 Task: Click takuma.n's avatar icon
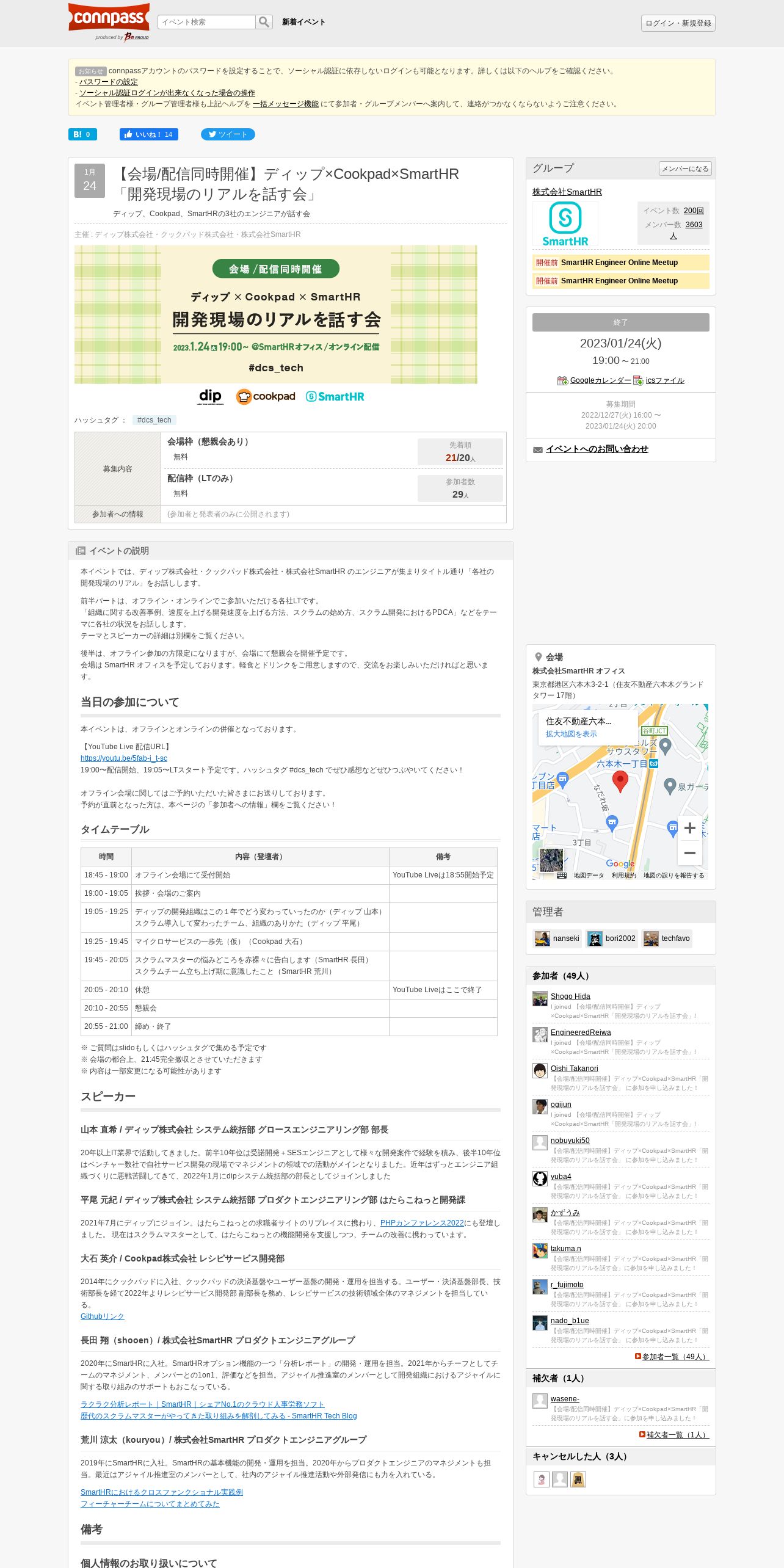(x=540, y=1250)
